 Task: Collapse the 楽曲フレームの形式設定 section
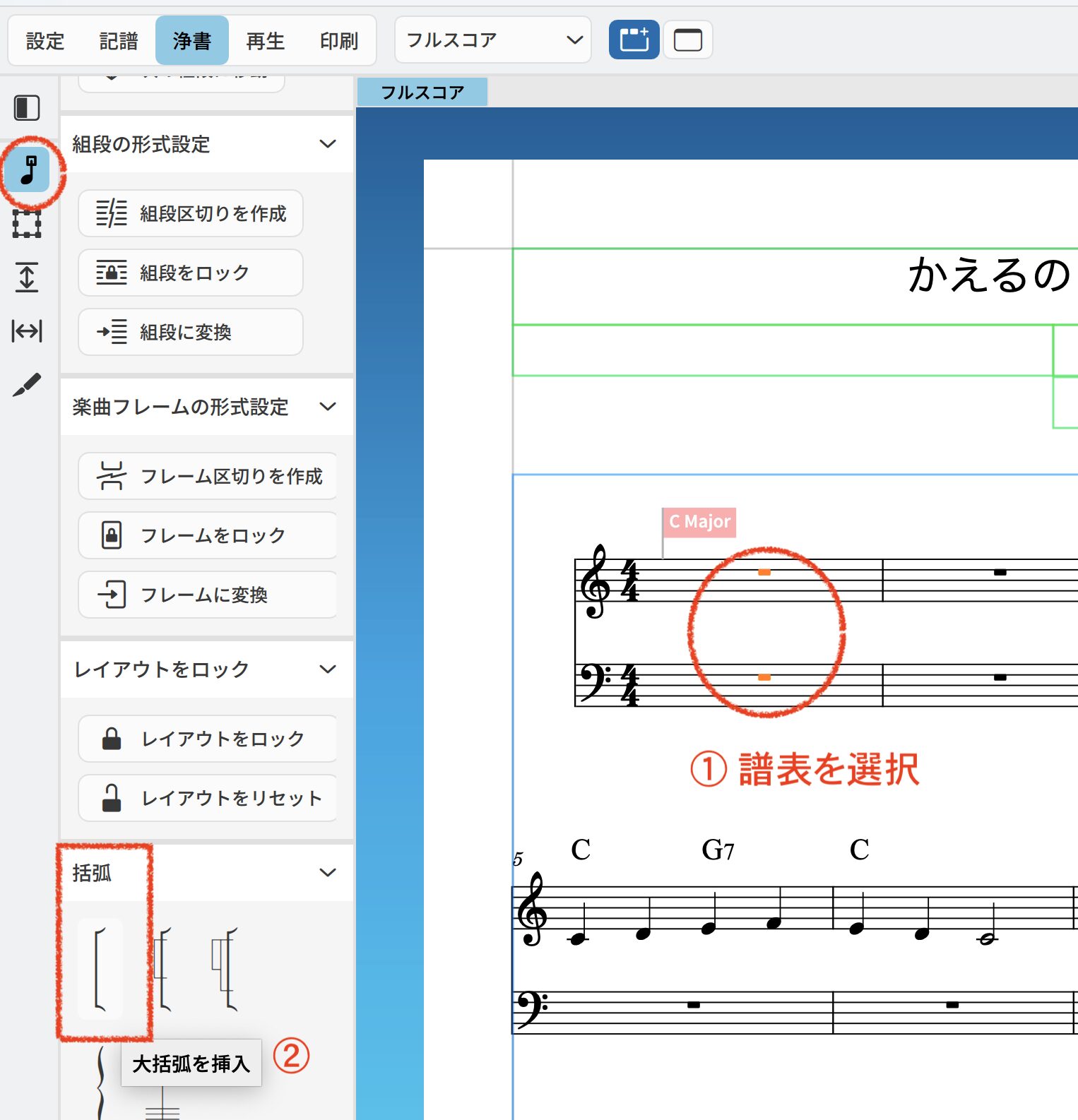point(327,407)
